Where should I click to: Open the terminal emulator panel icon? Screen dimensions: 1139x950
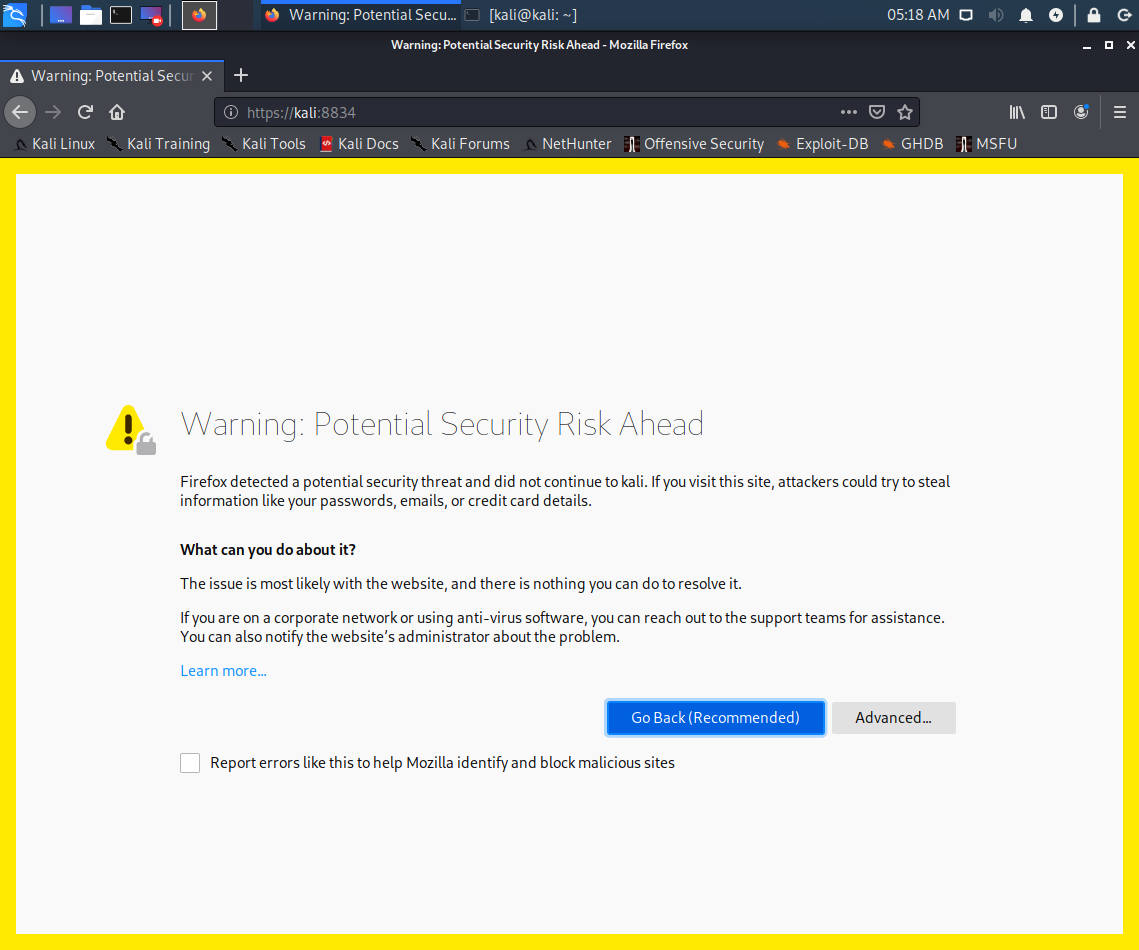(x=121, y=15)
